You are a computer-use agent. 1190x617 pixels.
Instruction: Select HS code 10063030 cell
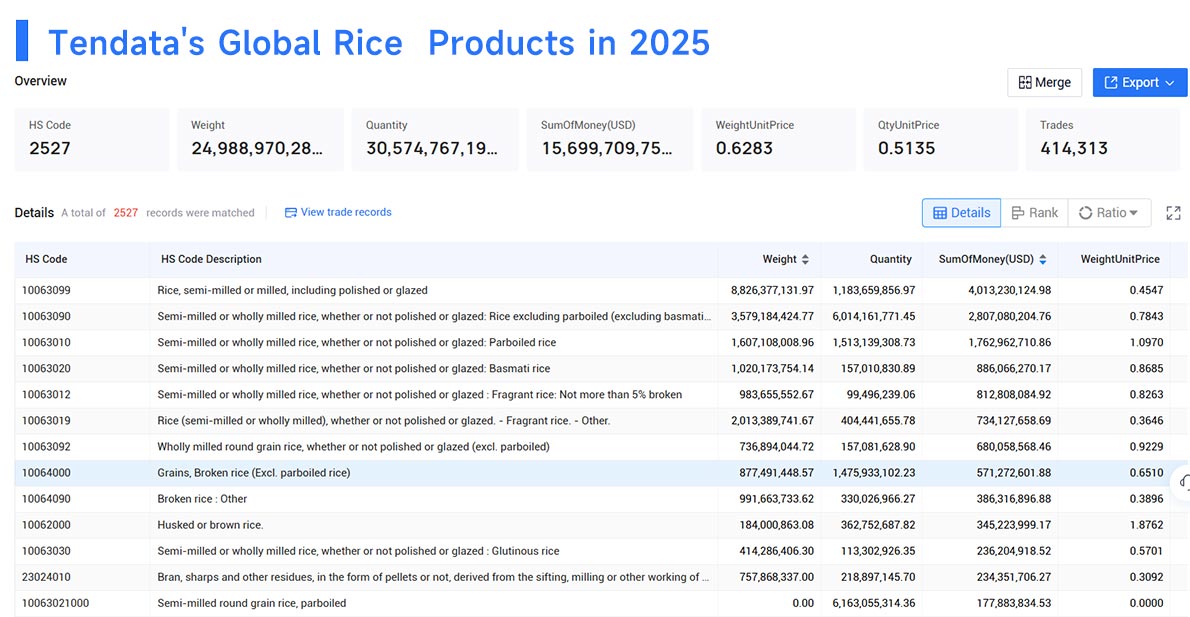click(x=46, y=551)
